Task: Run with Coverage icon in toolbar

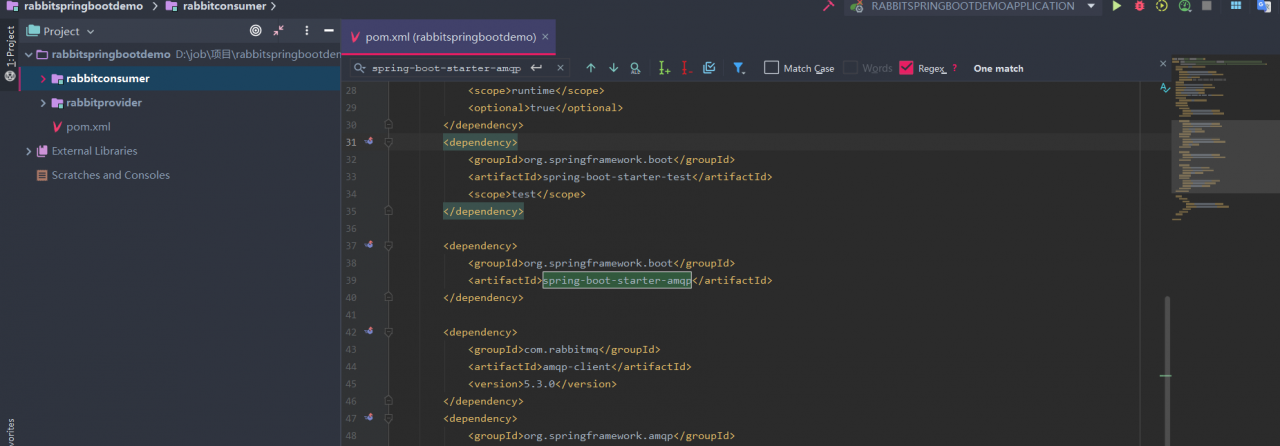Action: click(x=1162, y=6)
